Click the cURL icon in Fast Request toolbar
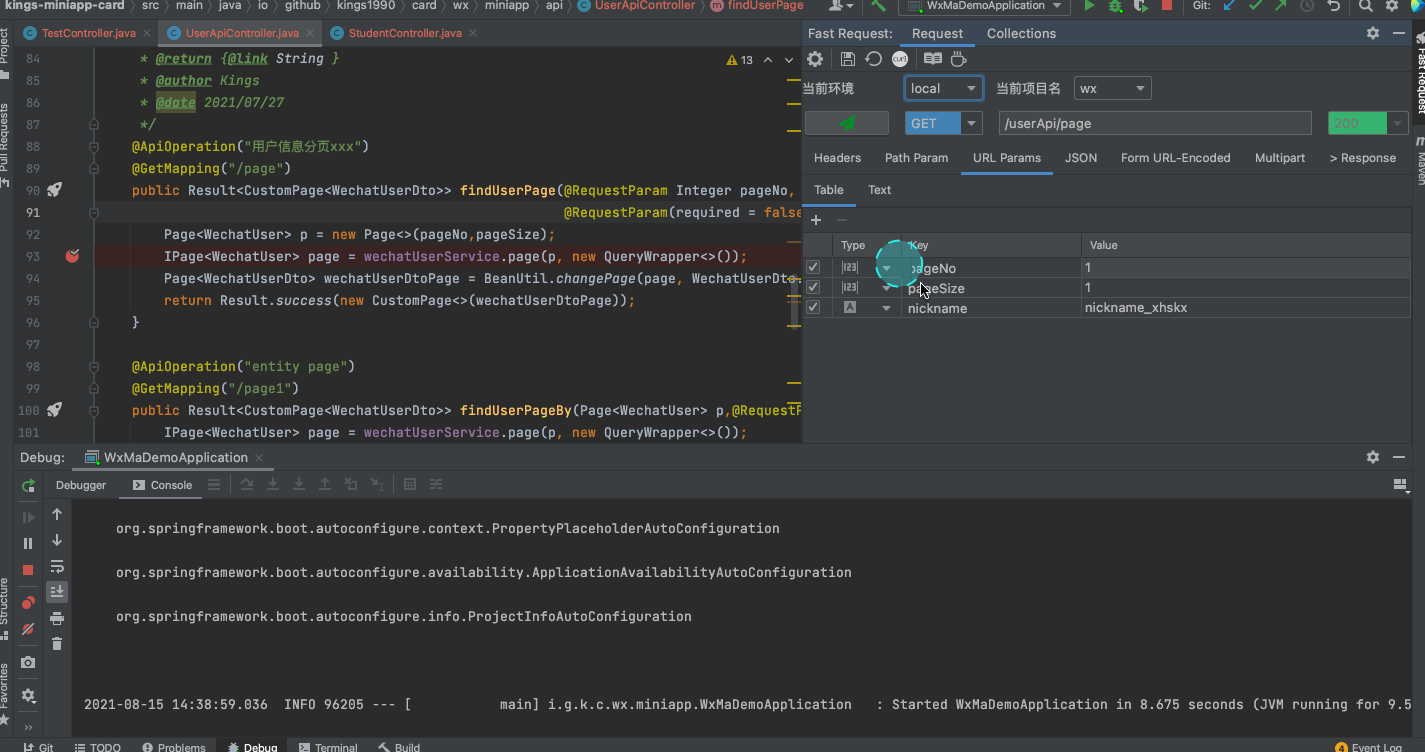This screenshot has height=752, width=1425. [x=900, y=60]
